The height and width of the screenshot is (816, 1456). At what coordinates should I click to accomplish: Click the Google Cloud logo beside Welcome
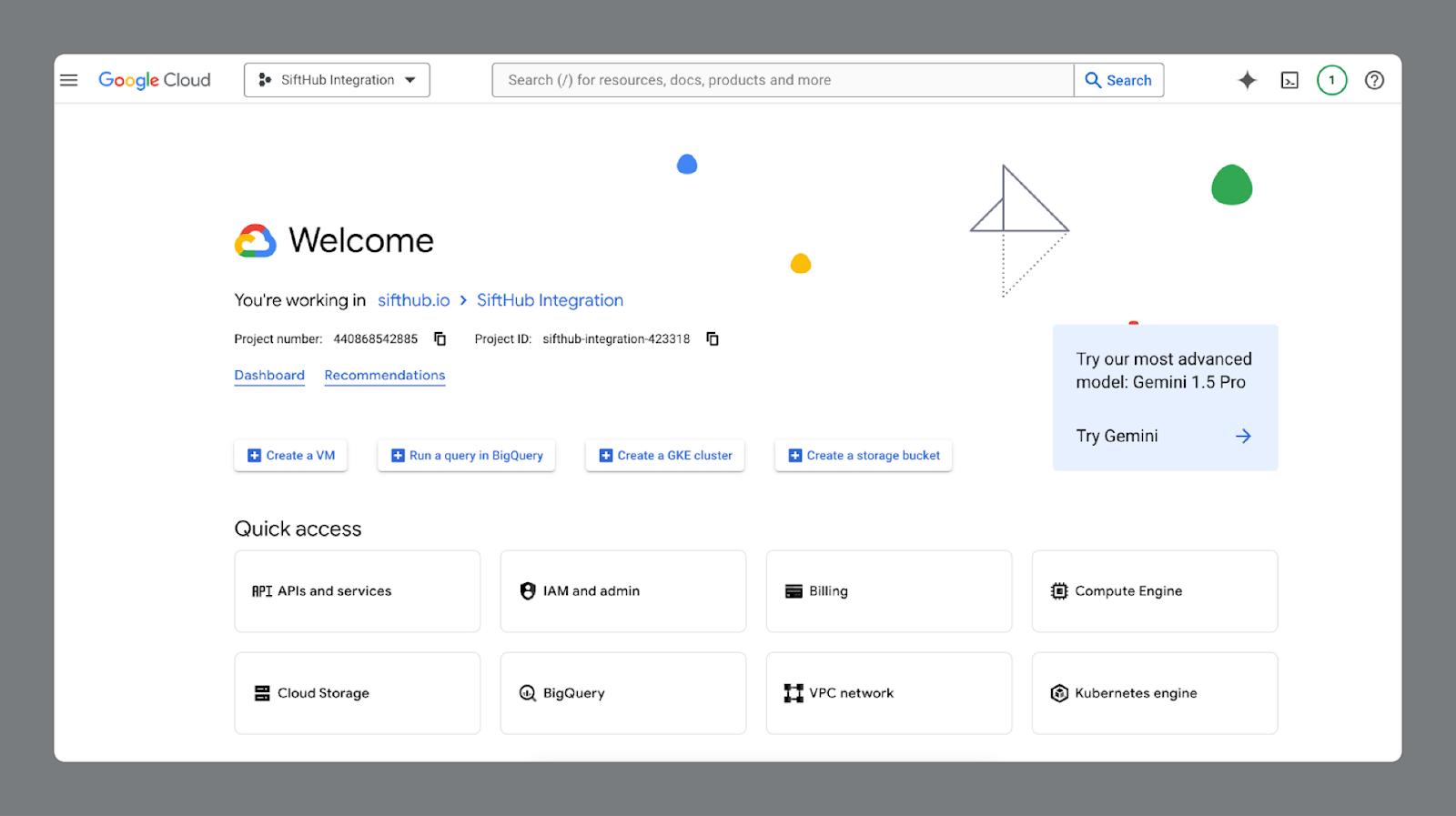click(x=256, y=241)
